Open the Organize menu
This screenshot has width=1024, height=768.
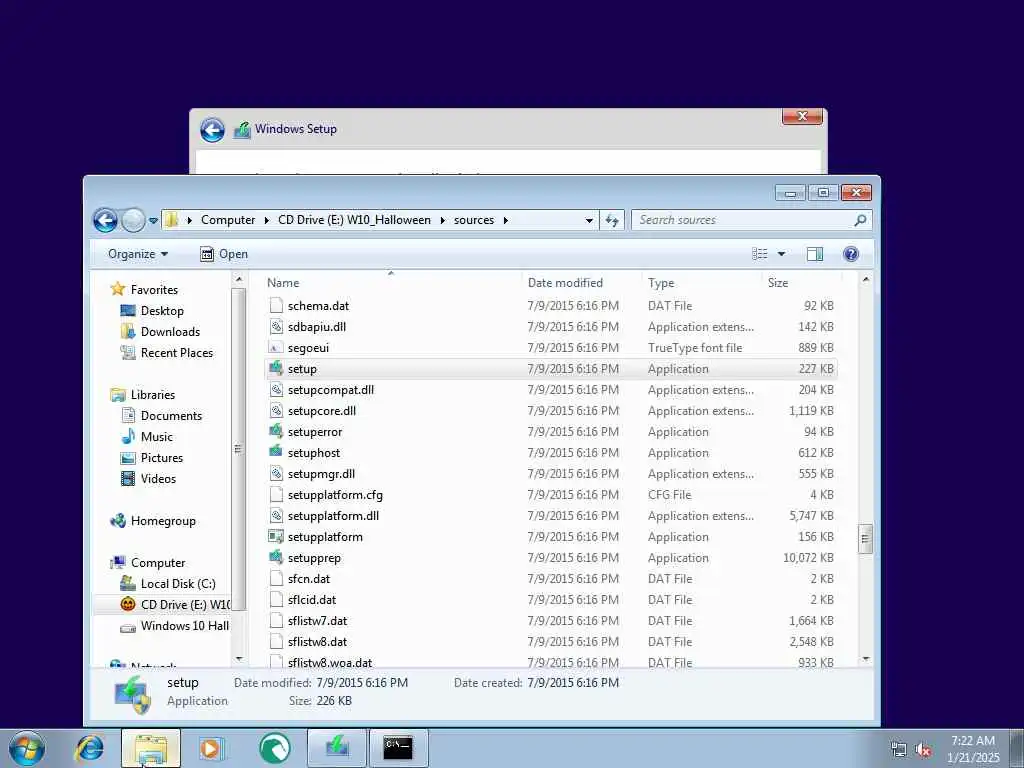(138, 254)
